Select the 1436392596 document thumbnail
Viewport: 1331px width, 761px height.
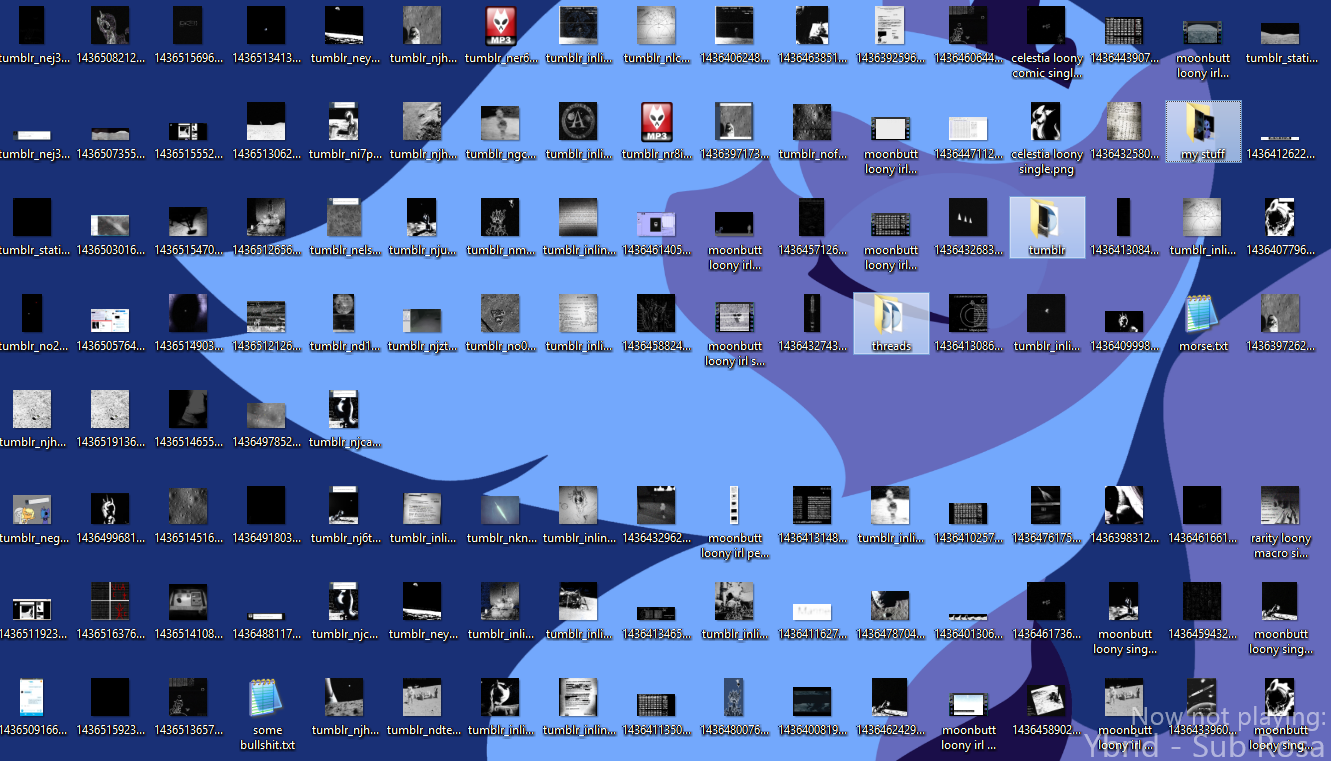click(891, 25)
